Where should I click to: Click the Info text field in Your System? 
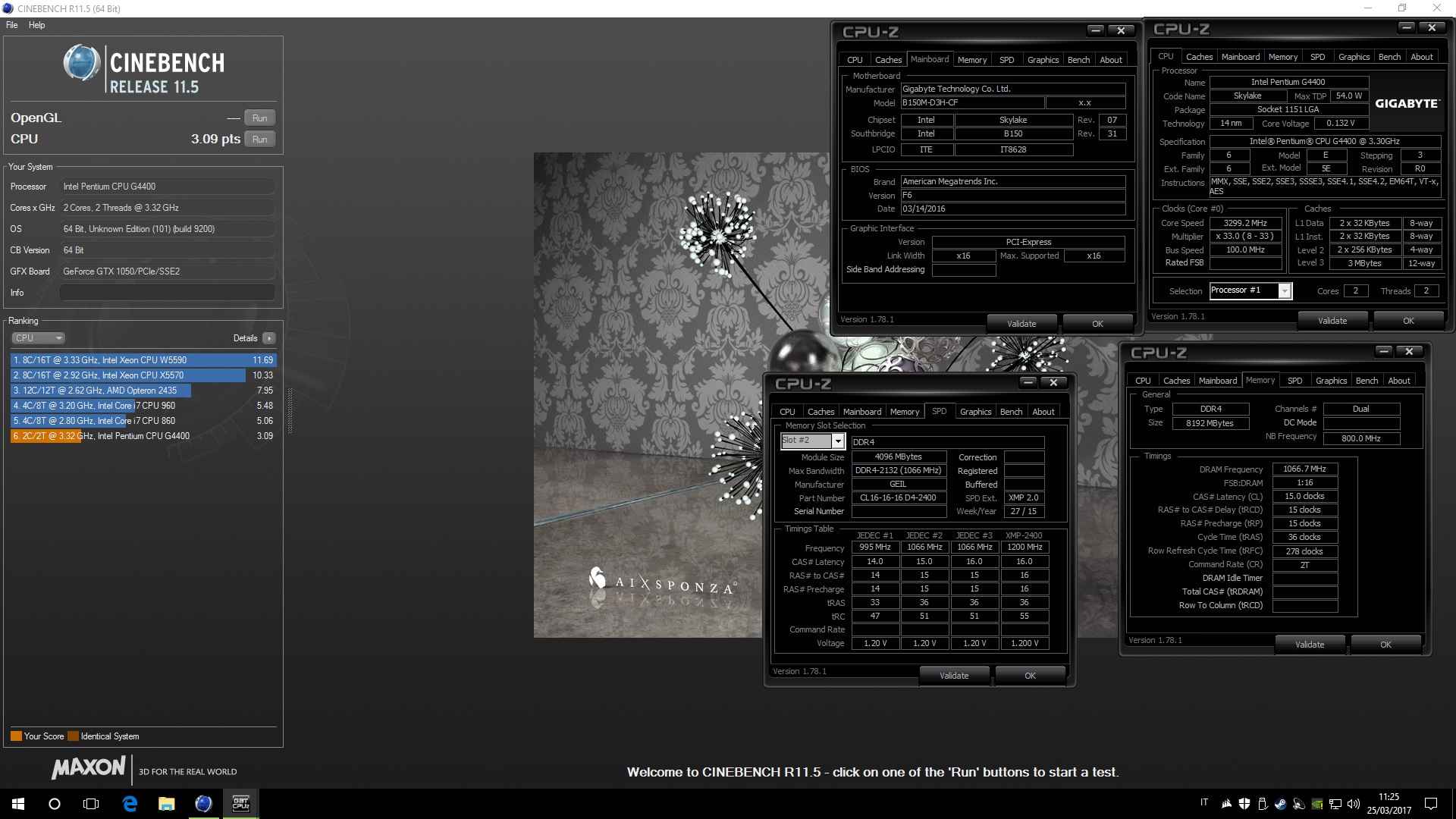(168, 293)
